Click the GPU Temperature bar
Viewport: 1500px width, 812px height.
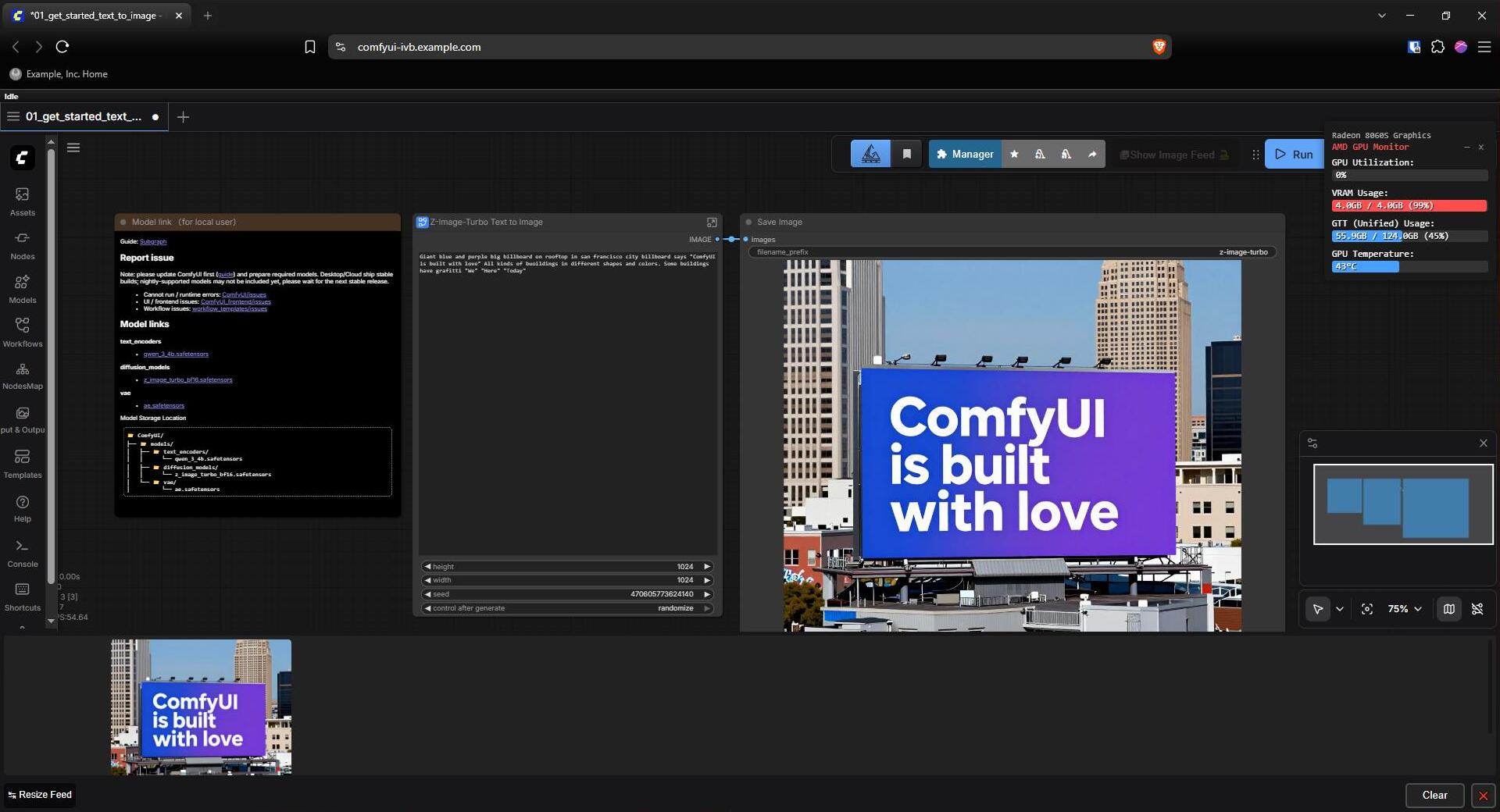(x=1409, y=266)
